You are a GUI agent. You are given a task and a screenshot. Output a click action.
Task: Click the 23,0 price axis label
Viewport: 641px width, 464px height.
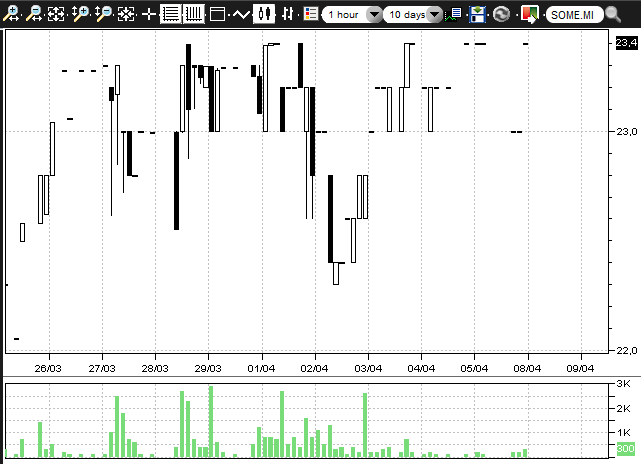point(626,131)
